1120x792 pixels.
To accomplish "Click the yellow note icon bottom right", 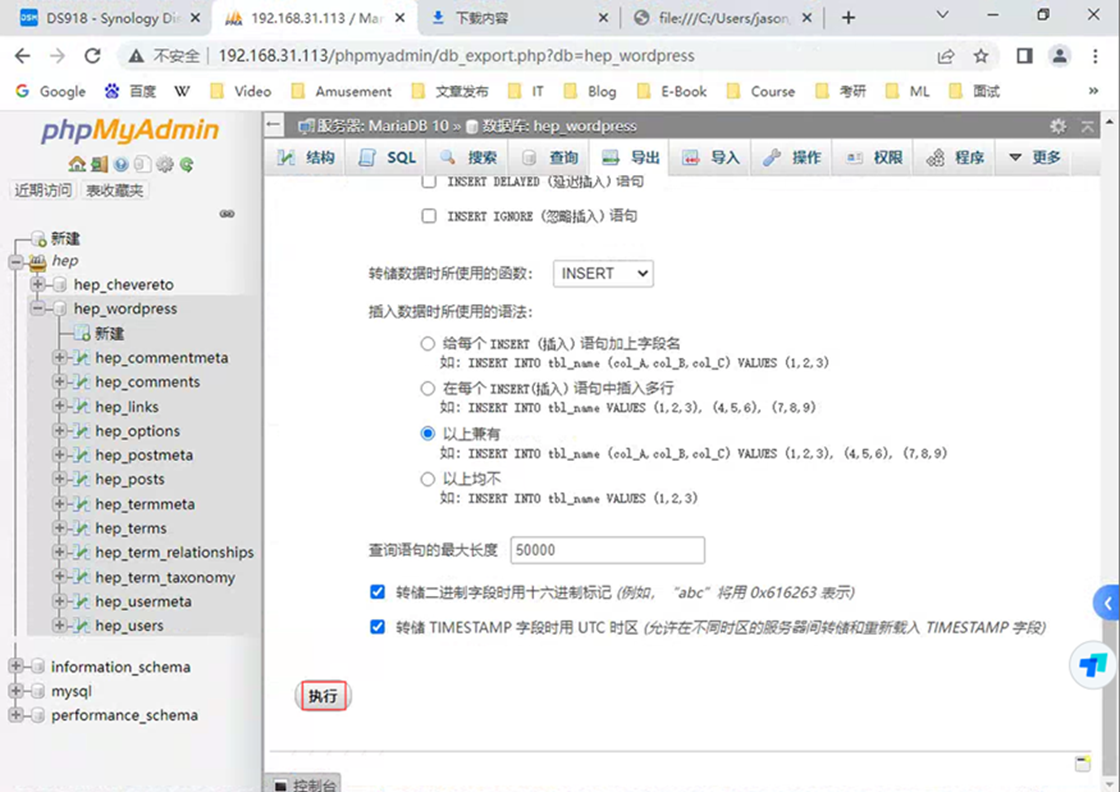I will point(1083,763).
